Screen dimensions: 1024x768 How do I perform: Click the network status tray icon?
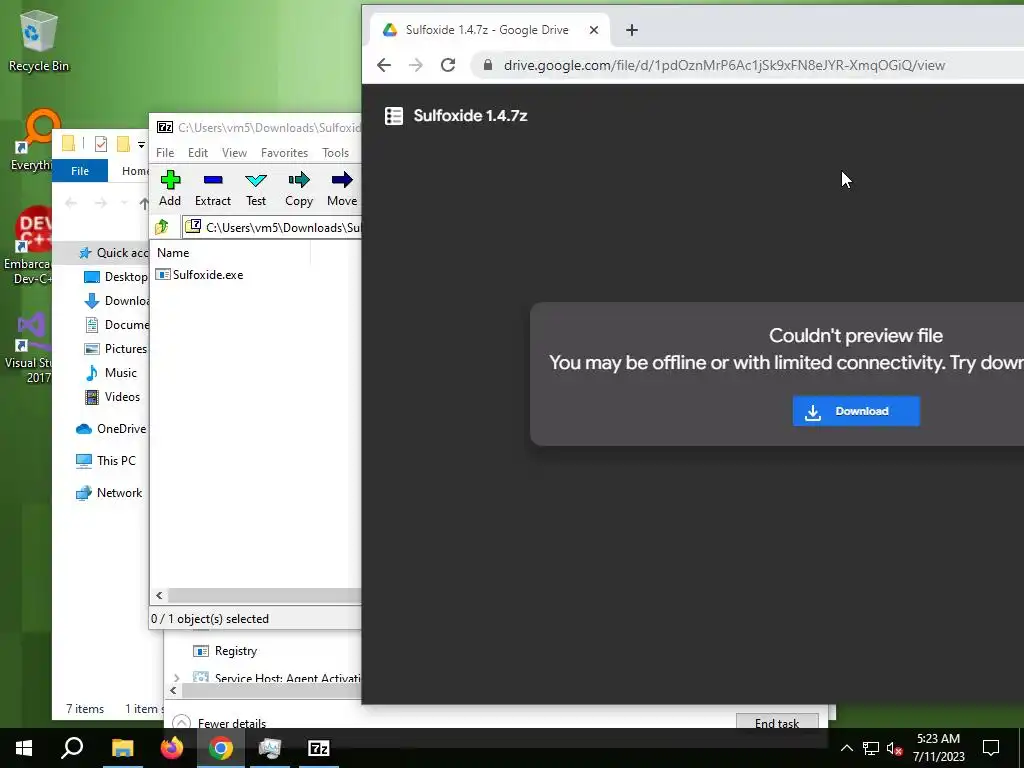click(871, 748)
